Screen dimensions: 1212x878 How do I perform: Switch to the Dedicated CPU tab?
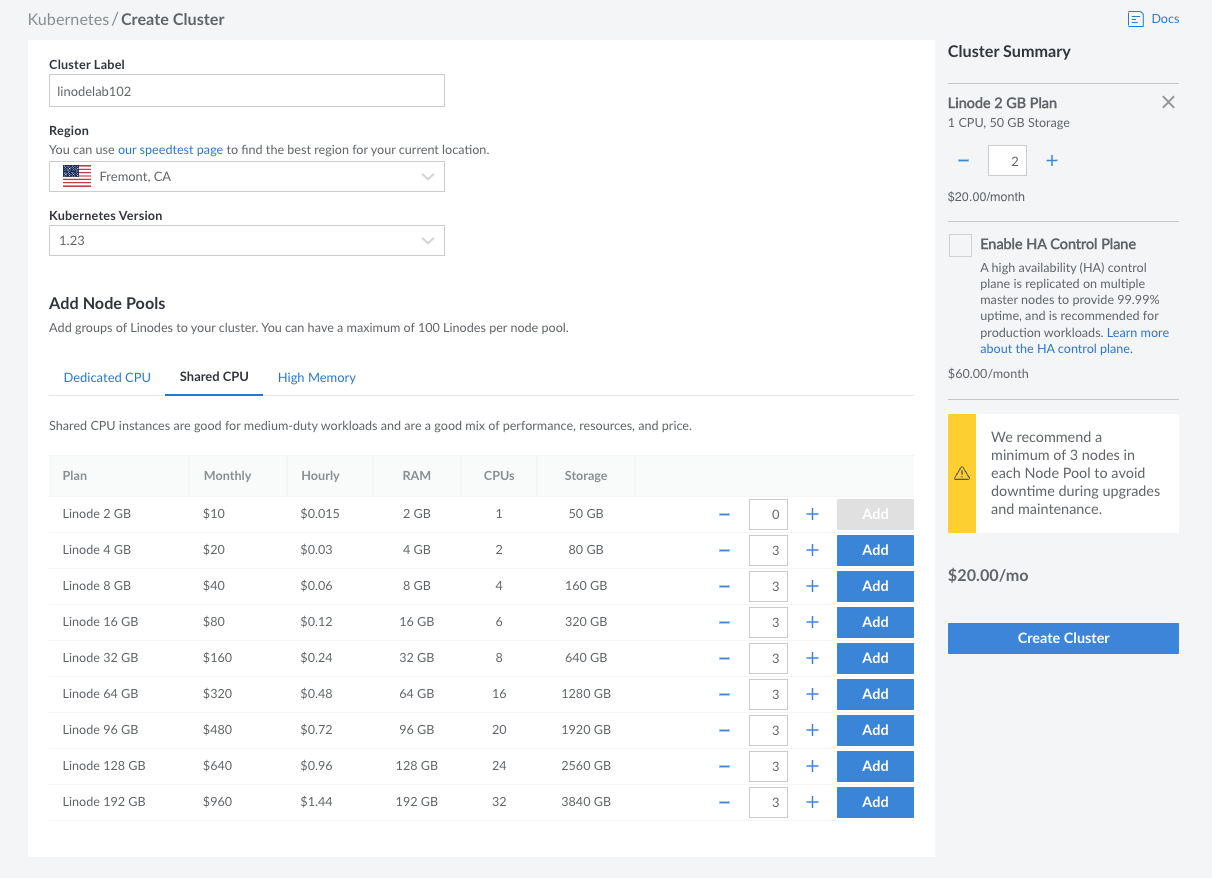tap(107, 377)
